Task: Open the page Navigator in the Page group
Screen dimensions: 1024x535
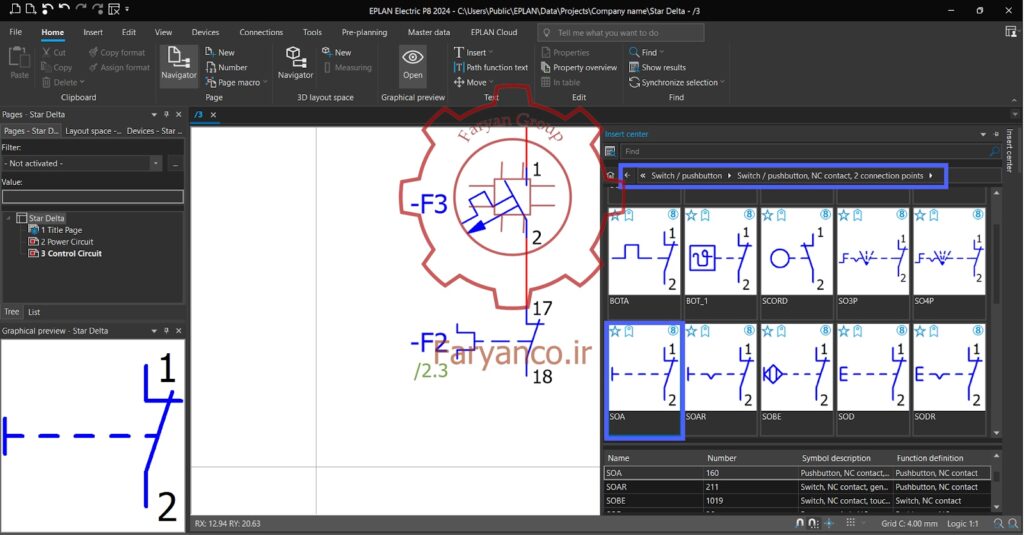Action: pyautogui.click(x=178, y=64)
